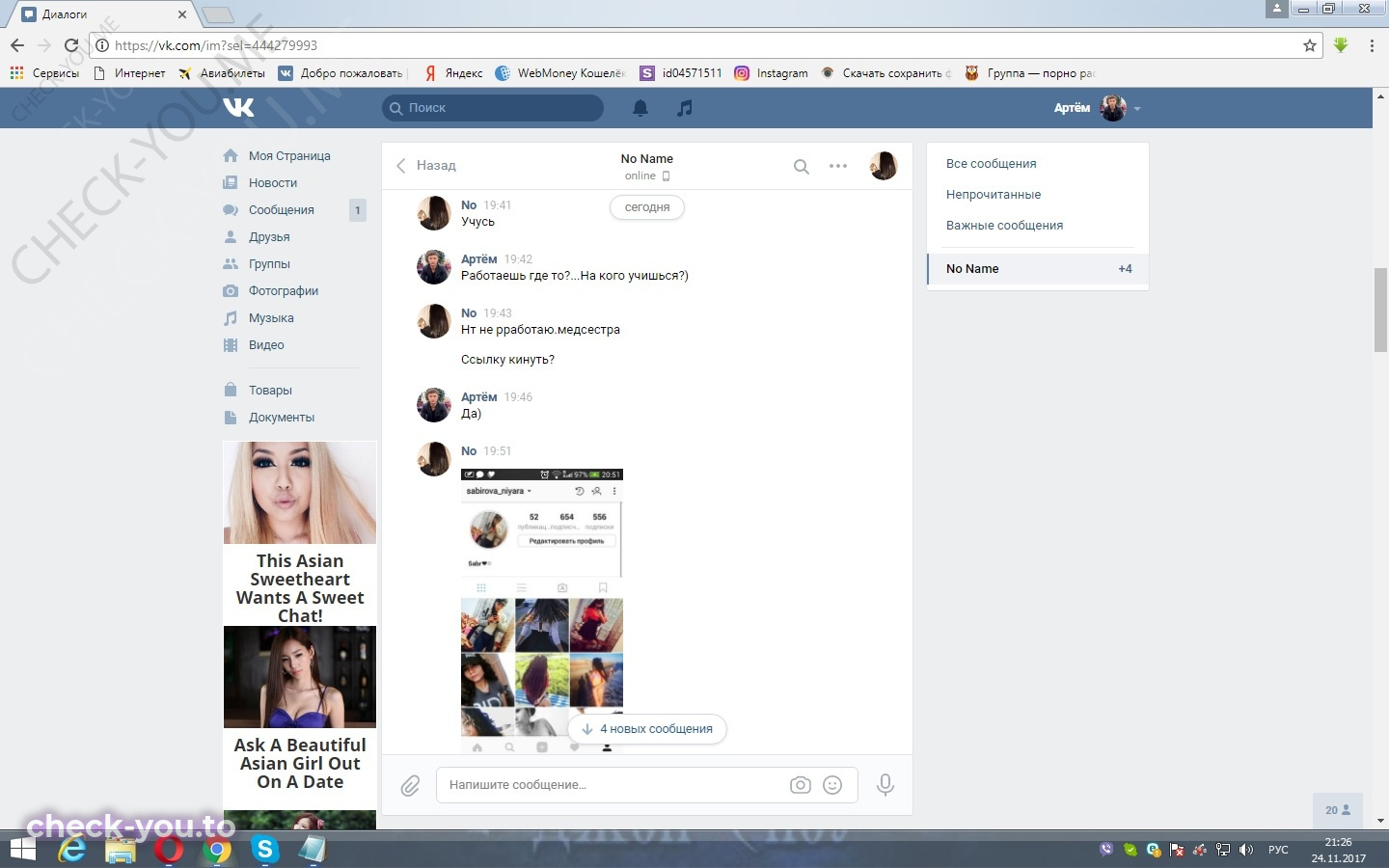Click the clock and date in tray
Image resolution: width=1389 pixels, height=868 pixels.
pyautogui.click(x=1339, y=850)
